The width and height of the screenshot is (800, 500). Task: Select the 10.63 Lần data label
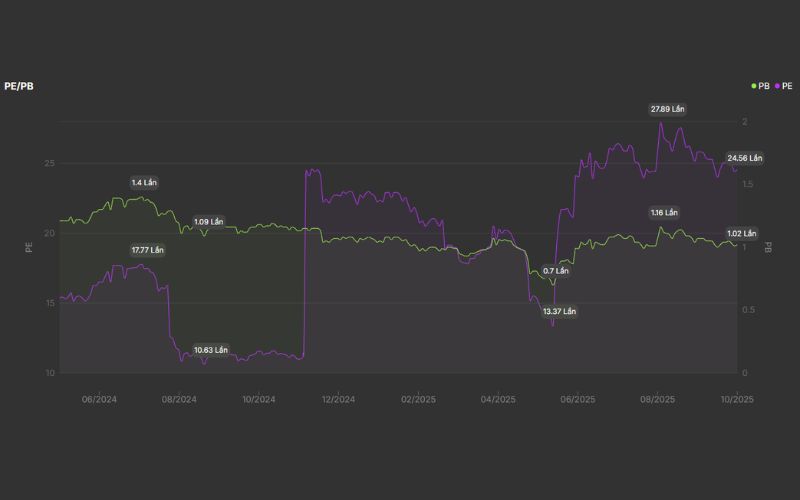coord(210,350)
